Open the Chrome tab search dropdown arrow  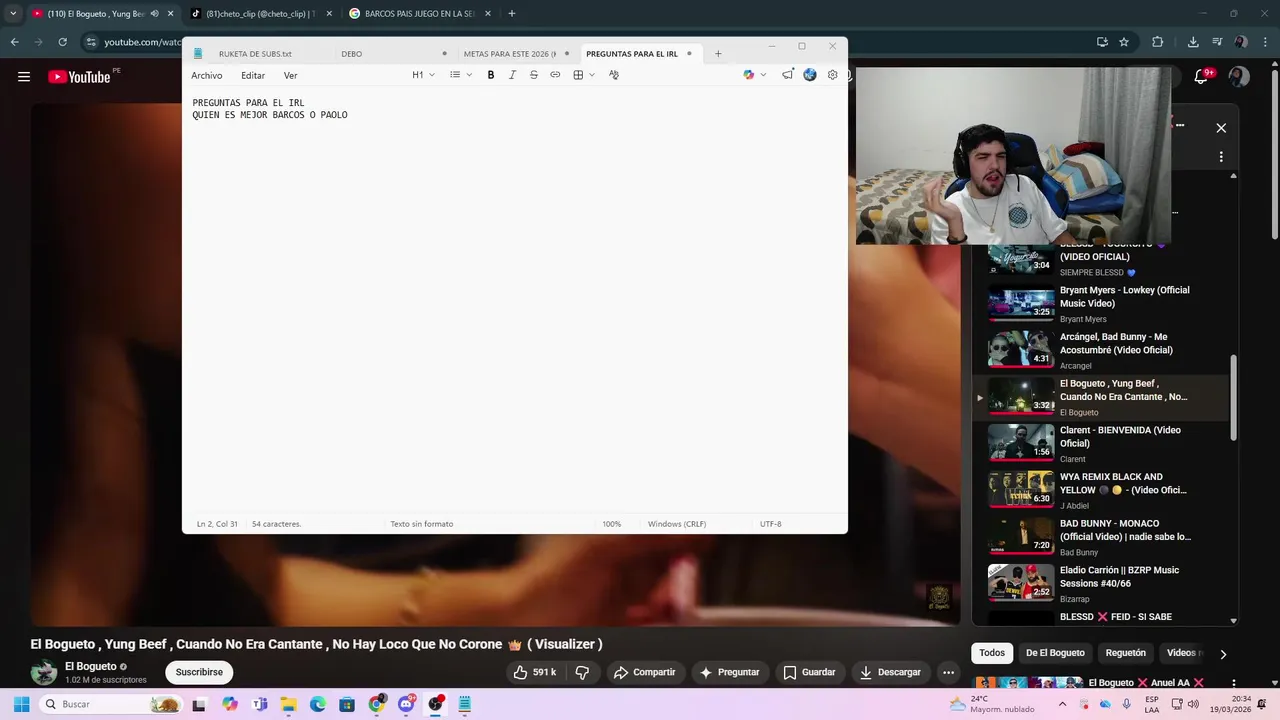coord(13,14)
